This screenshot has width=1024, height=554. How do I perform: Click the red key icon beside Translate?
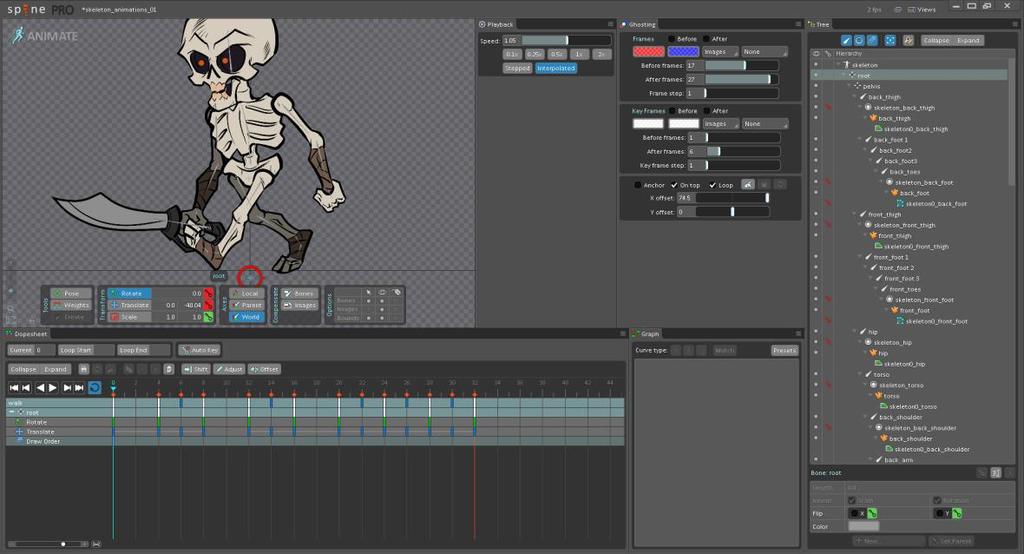click(208, 305)
